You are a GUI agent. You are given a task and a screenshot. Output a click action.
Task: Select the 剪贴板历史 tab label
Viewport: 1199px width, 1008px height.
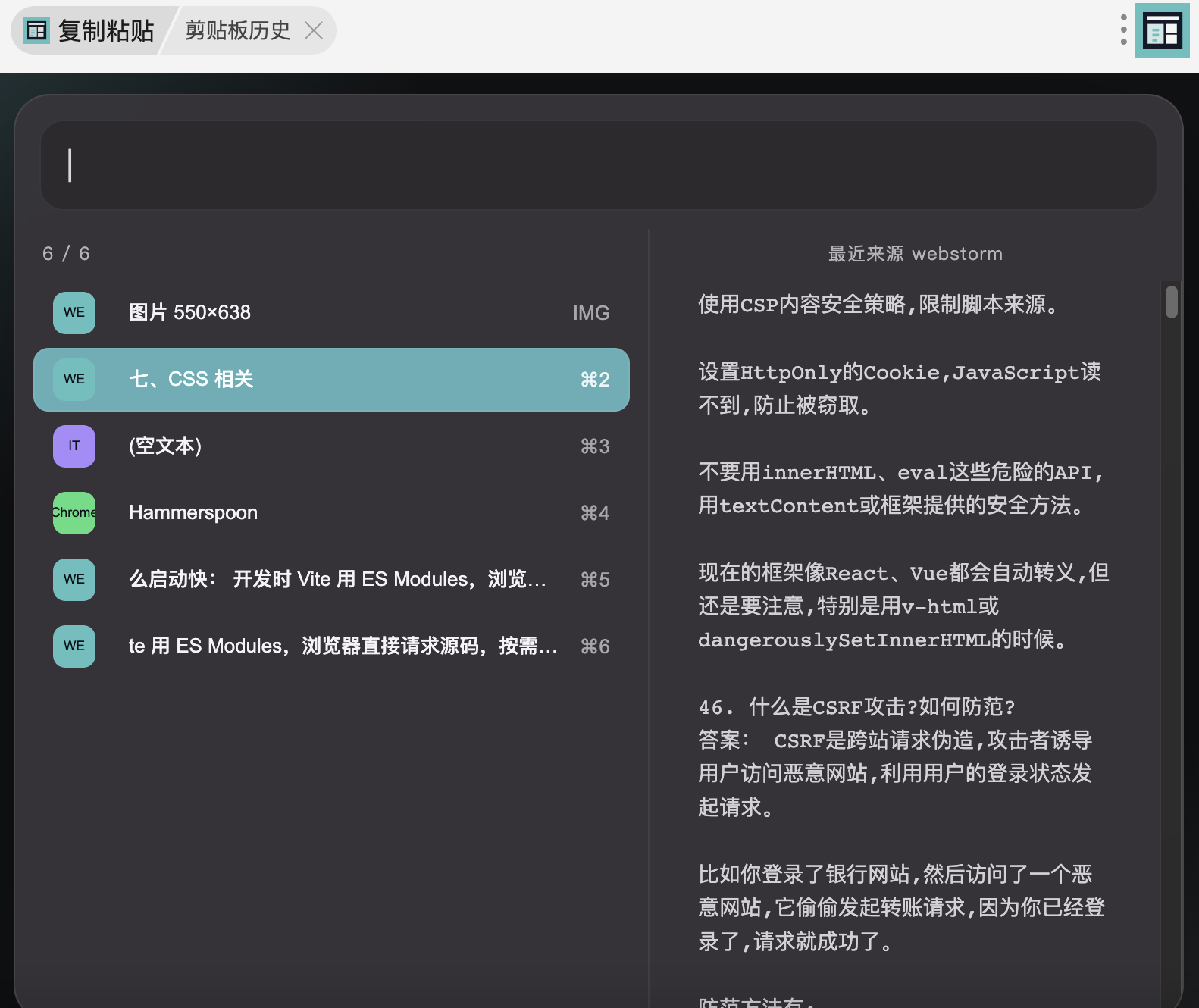237,30
